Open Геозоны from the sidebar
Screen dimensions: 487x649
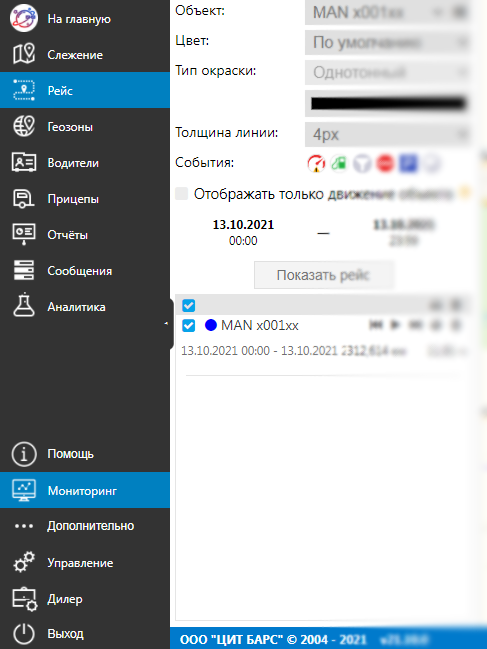[85, 127]
